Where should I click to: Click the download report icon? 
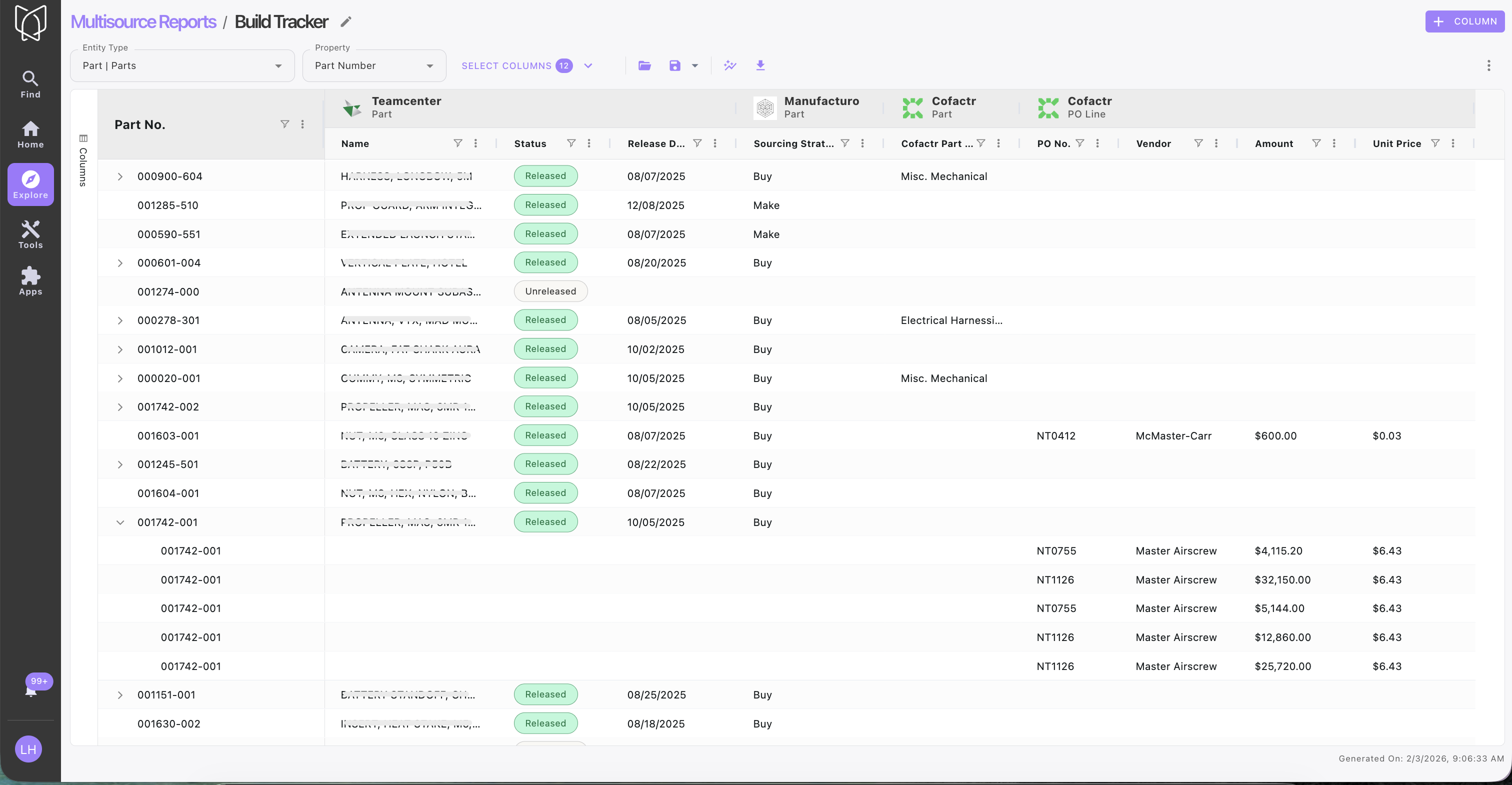point(760,65)
